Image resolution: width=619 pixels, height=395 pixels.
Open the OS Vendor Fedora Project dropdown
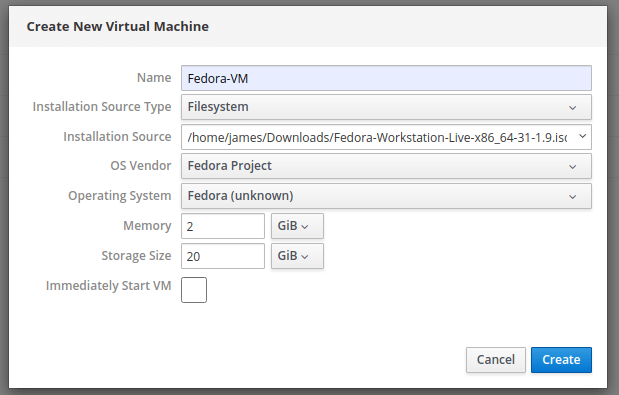tap(386, 166)
